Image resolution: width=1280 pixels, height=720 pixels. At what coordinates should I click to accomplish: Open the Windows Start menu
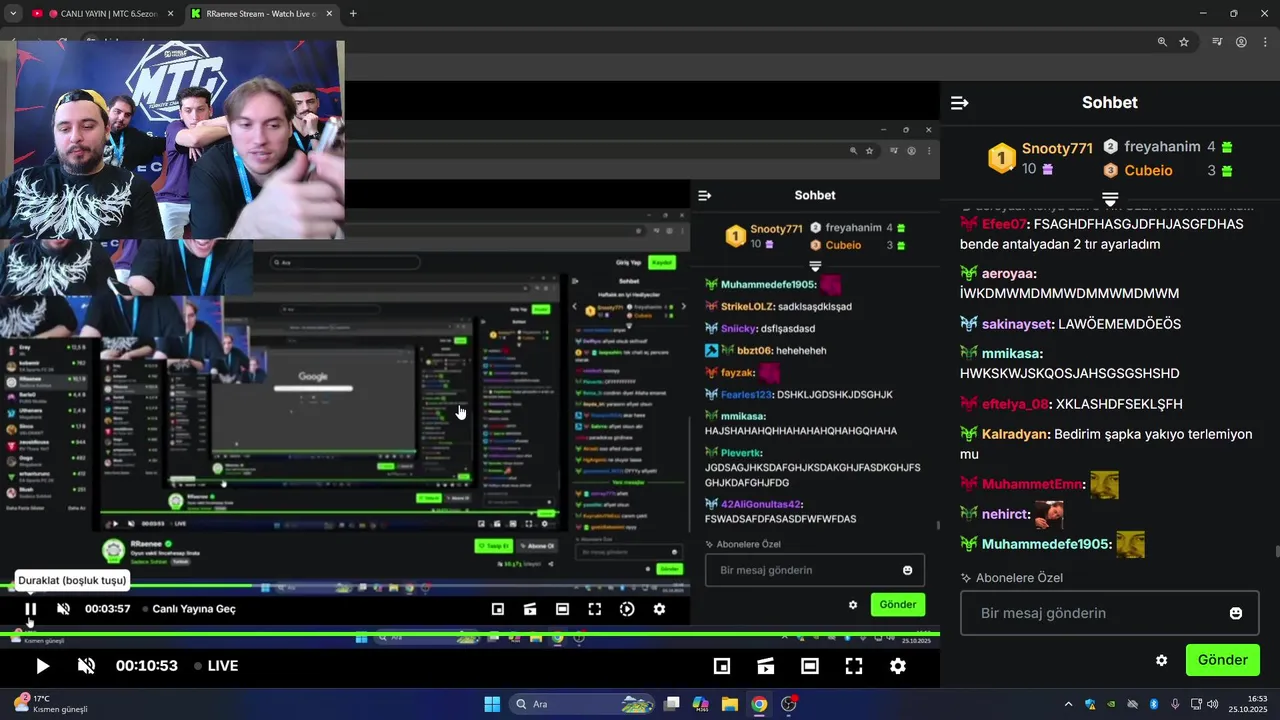(492, 704)
